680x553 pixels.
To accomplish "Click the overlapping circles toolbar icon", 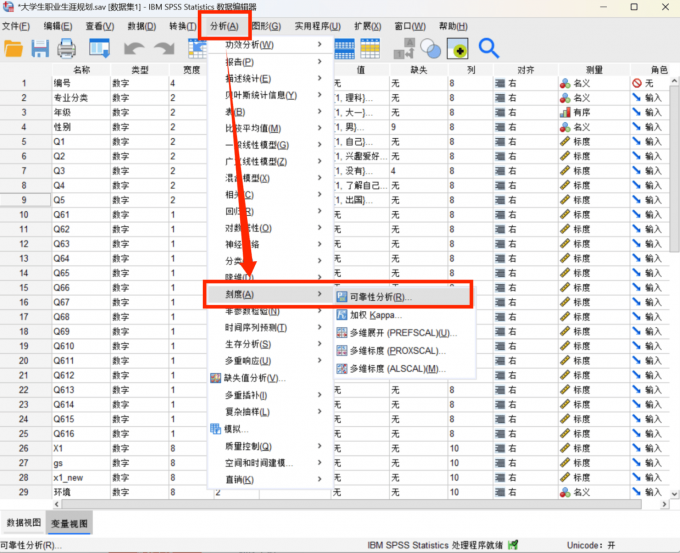I will click(x=431, y=49).
